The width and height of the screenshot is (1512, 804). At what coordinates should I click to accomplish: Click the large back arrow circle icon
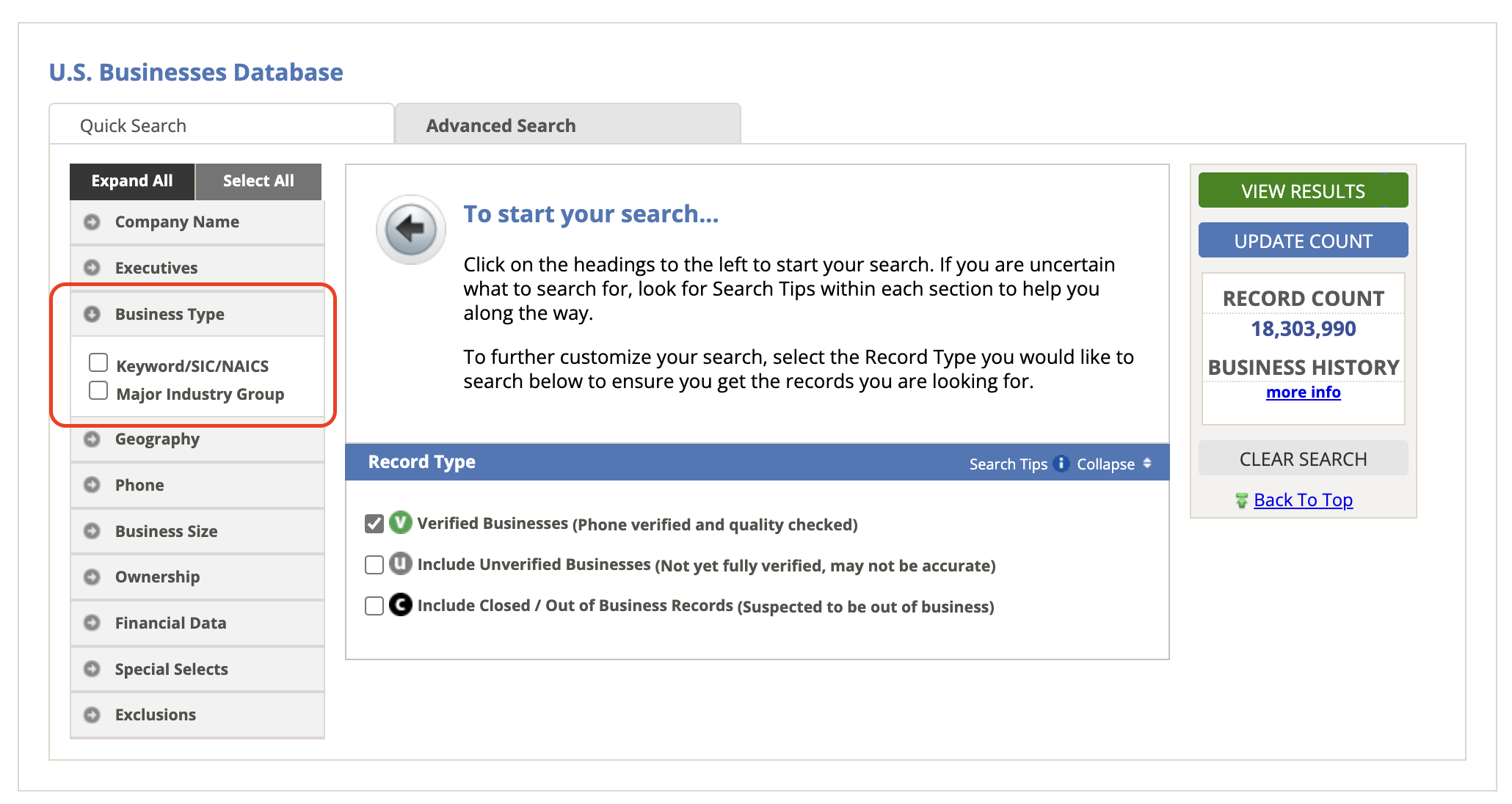click(x=411, y=230)
